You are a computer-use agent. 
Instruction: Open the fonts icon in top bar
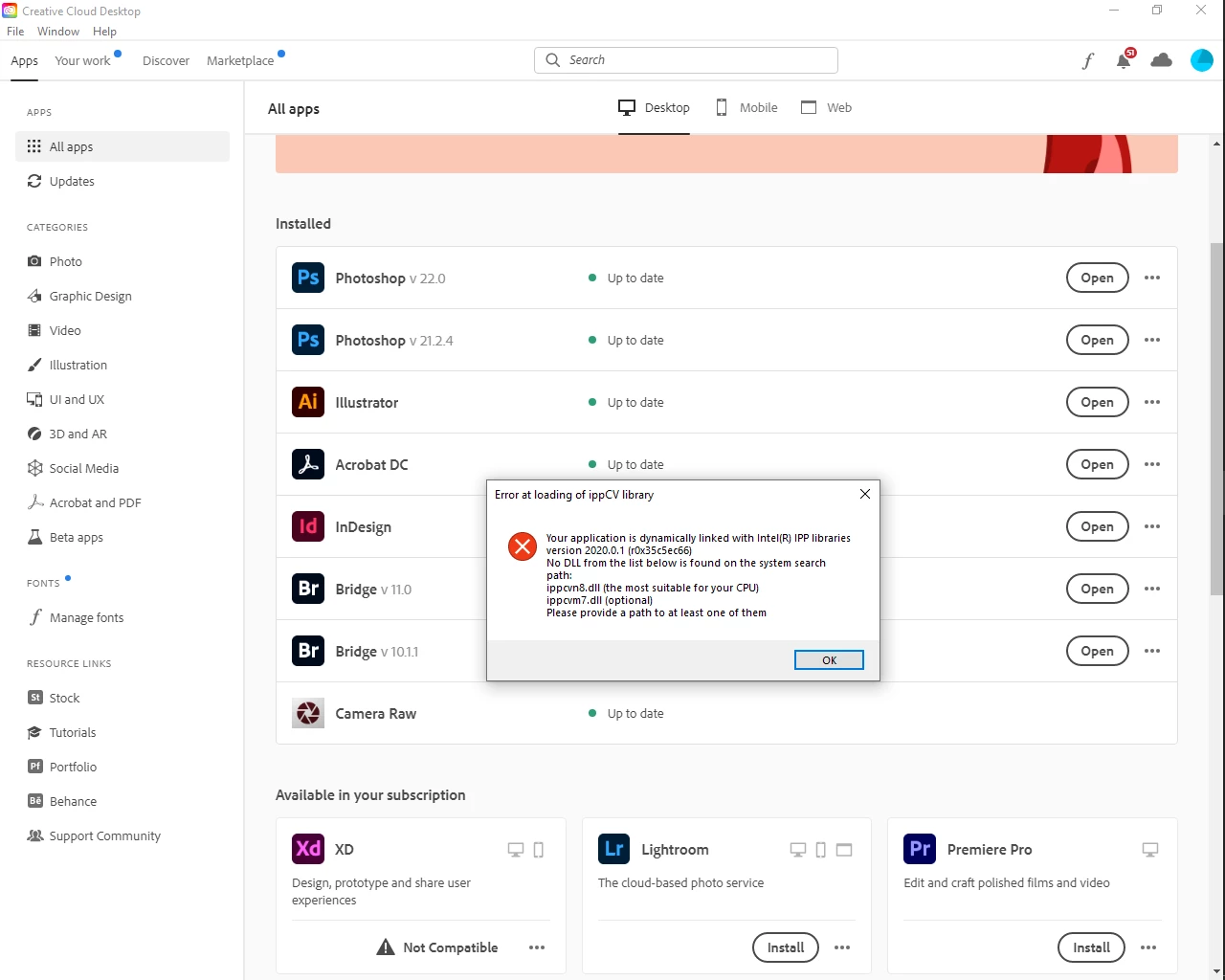tap(1088, 60)
